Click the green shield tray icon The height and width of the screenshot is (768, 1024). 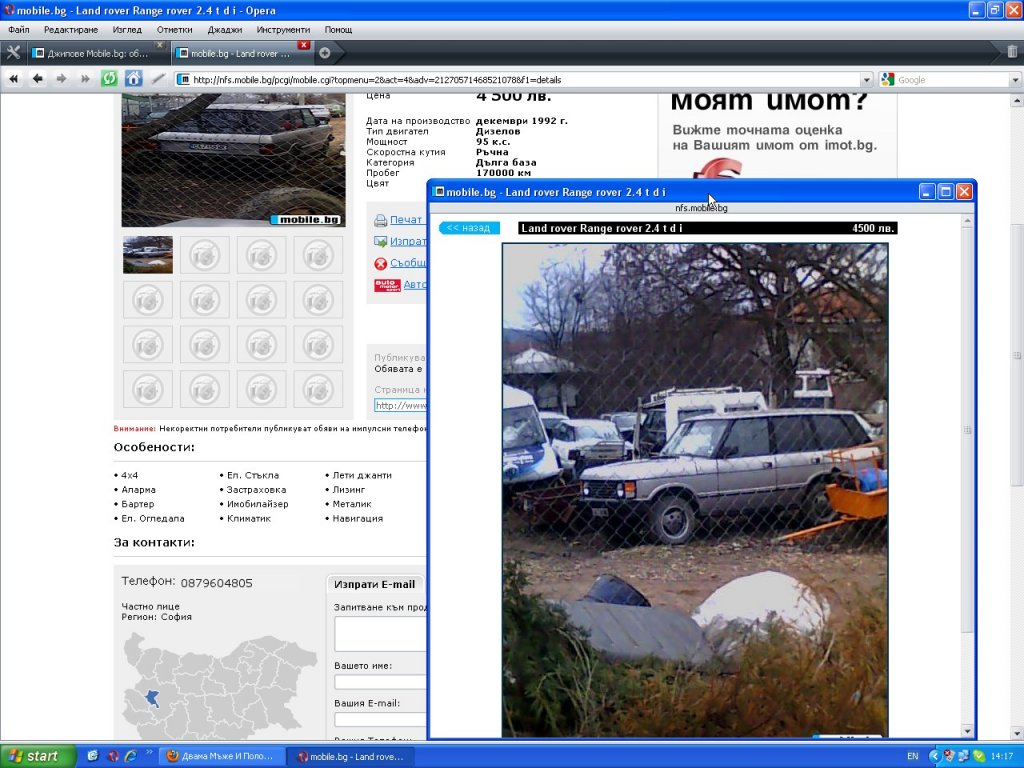click(x=978, y=756)
